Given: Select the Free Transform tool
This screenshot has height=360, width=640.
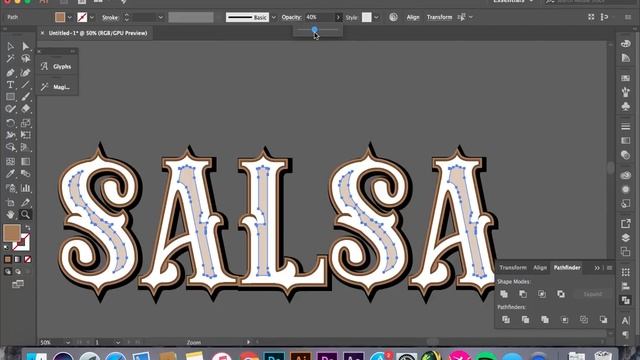Looking at the screenshot, I should click(26, 135).
